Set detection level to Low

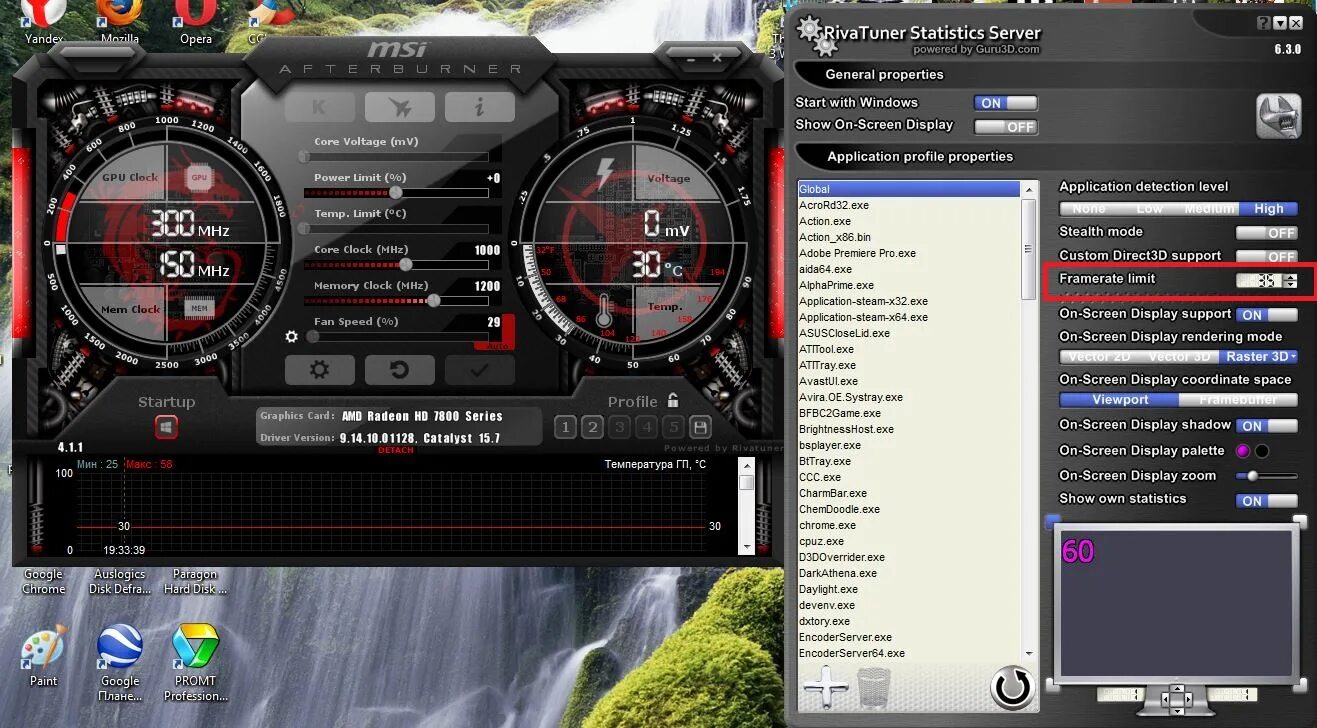click(x=1150, y=209)
